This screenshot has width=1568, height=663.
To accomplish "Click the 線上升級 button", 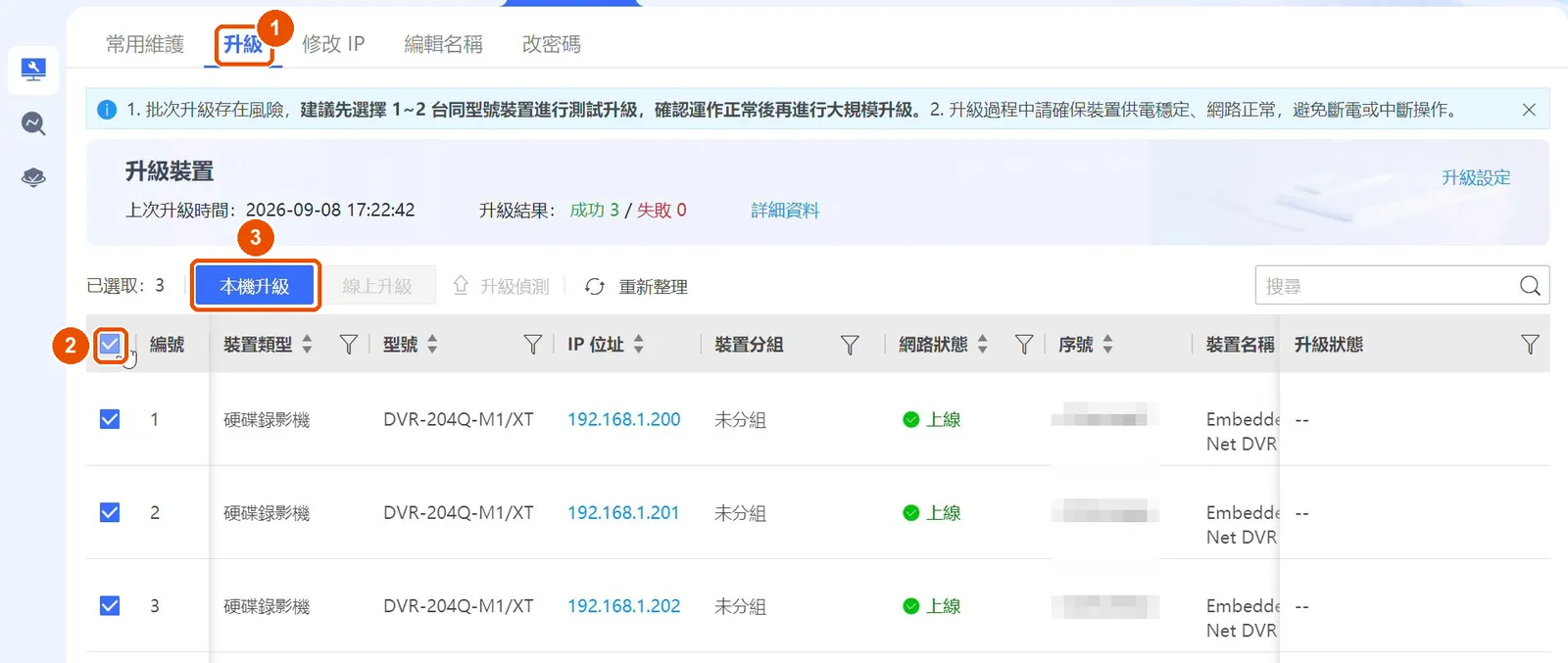I will click(377, 286).
